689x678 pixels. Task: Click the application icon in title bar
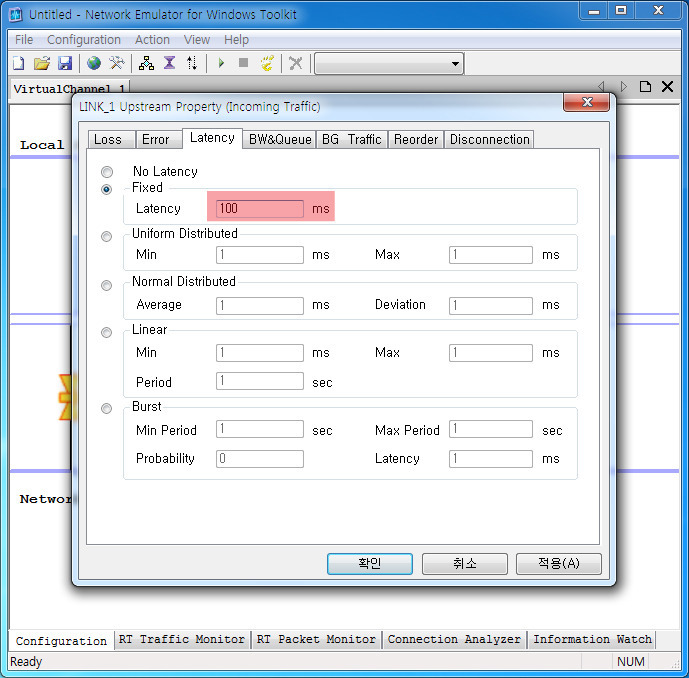pyautogui.click(x=16, y=15)
